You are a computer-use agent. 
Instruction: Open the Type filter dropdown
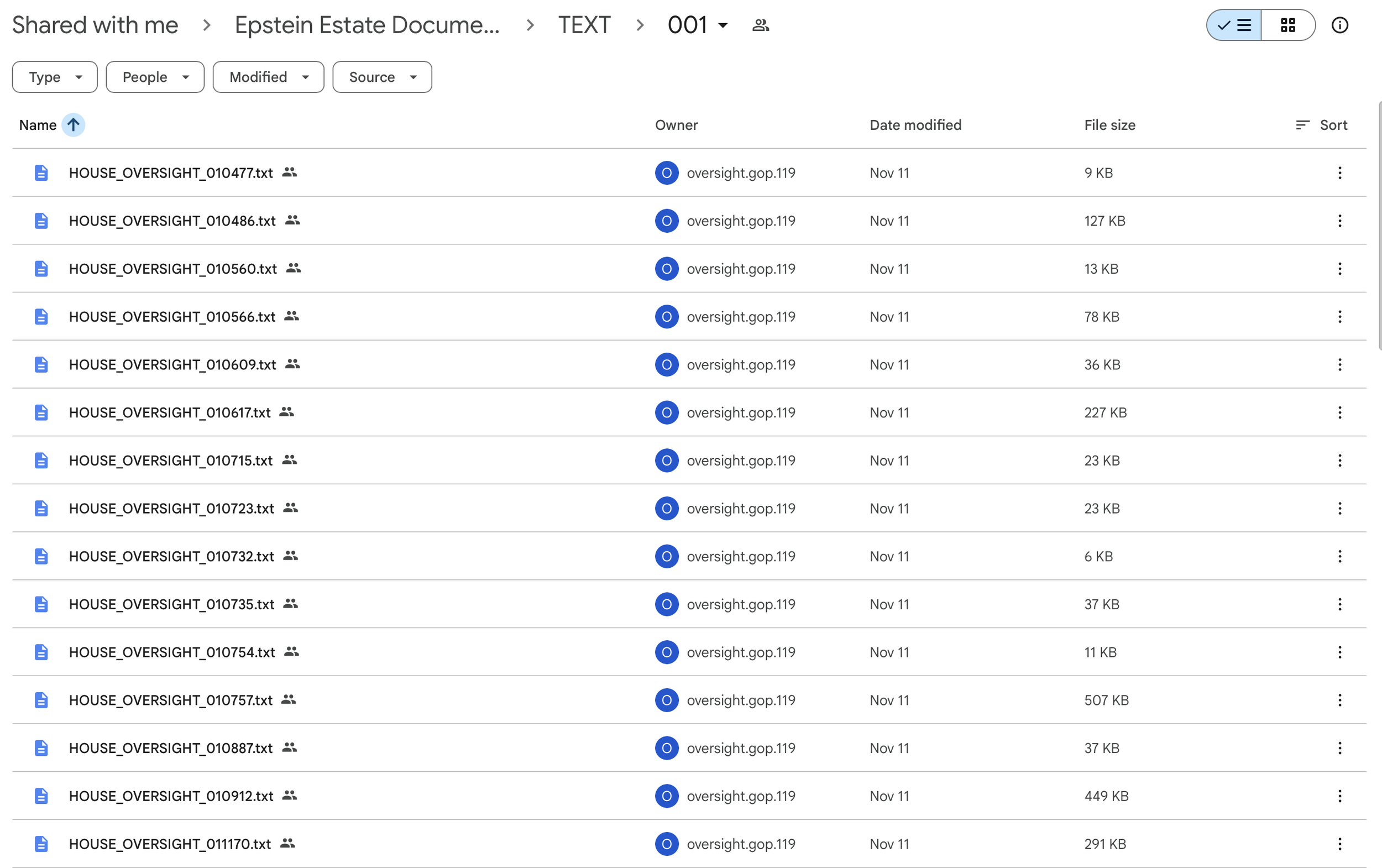pyautogui.click(x=55, y=77)
